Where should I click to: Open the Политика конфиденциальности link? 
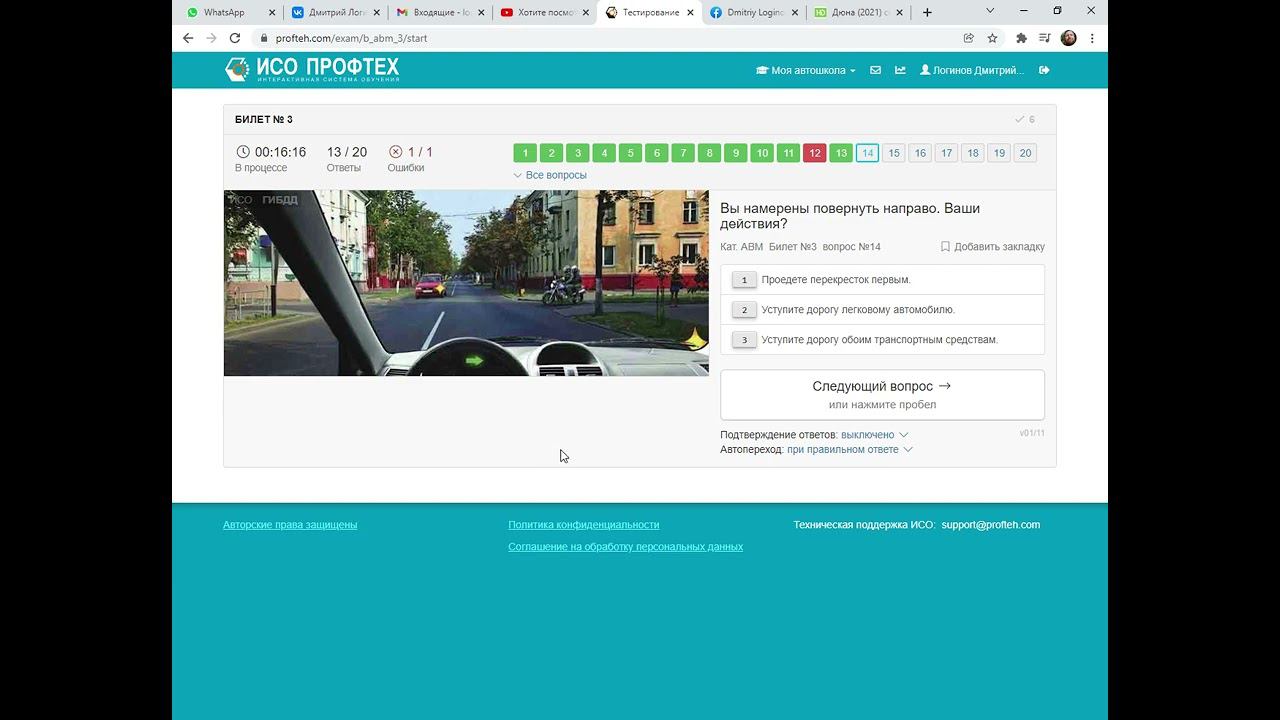[x=583, y=525]
